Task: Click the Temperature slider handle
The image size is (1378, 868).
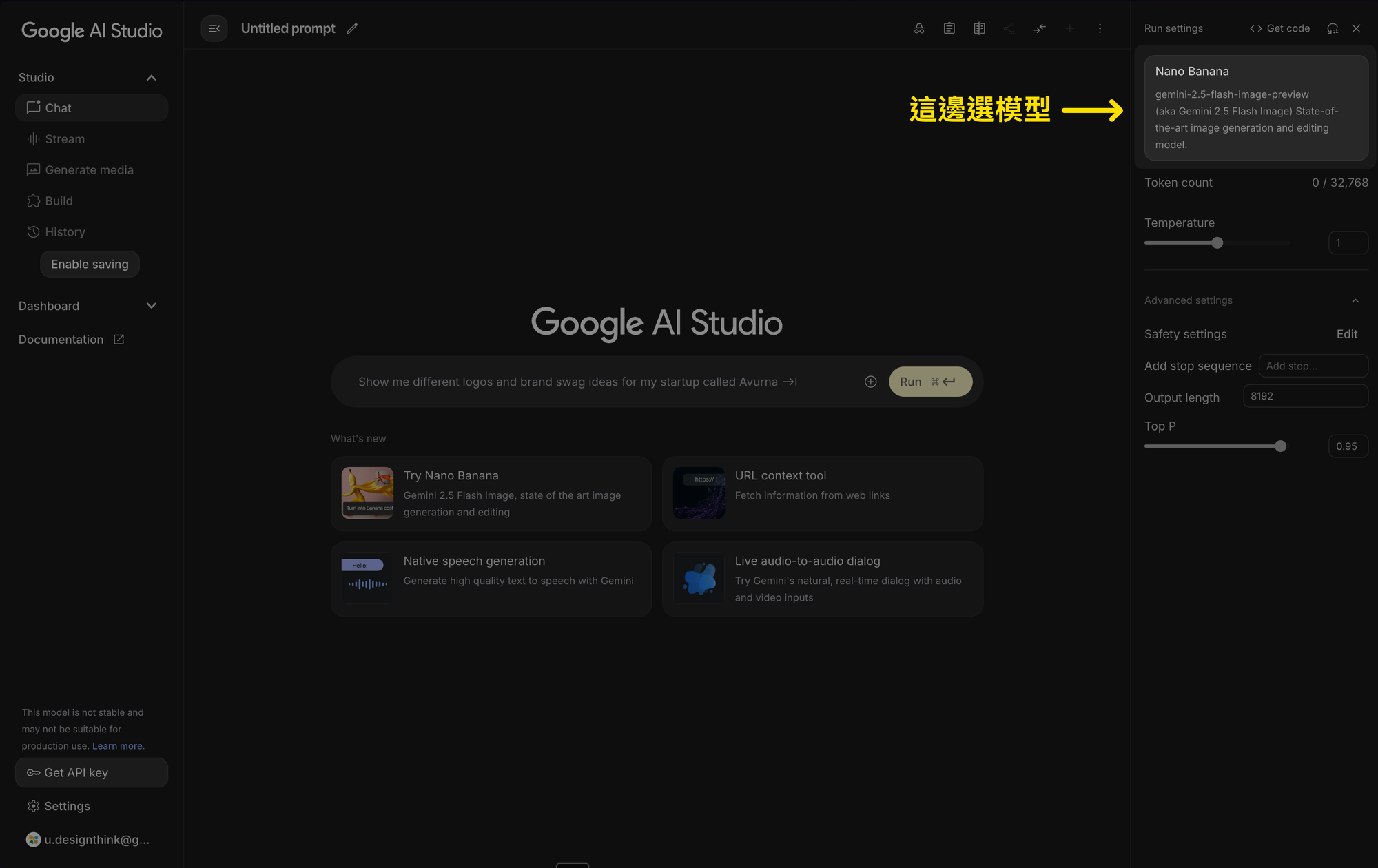Action: (1217, 243)
